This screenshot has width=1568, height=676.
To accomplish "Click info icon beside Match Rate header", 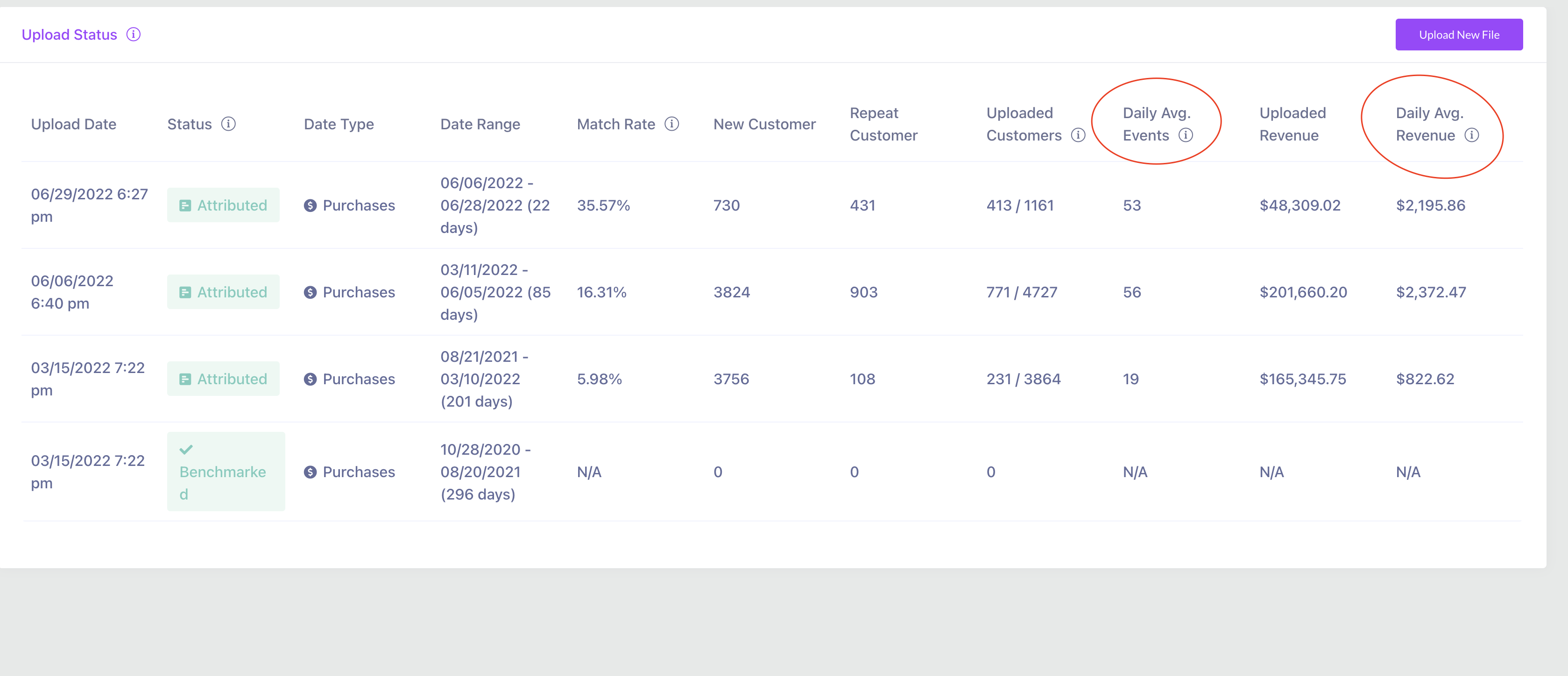I will tap(671, 124).
